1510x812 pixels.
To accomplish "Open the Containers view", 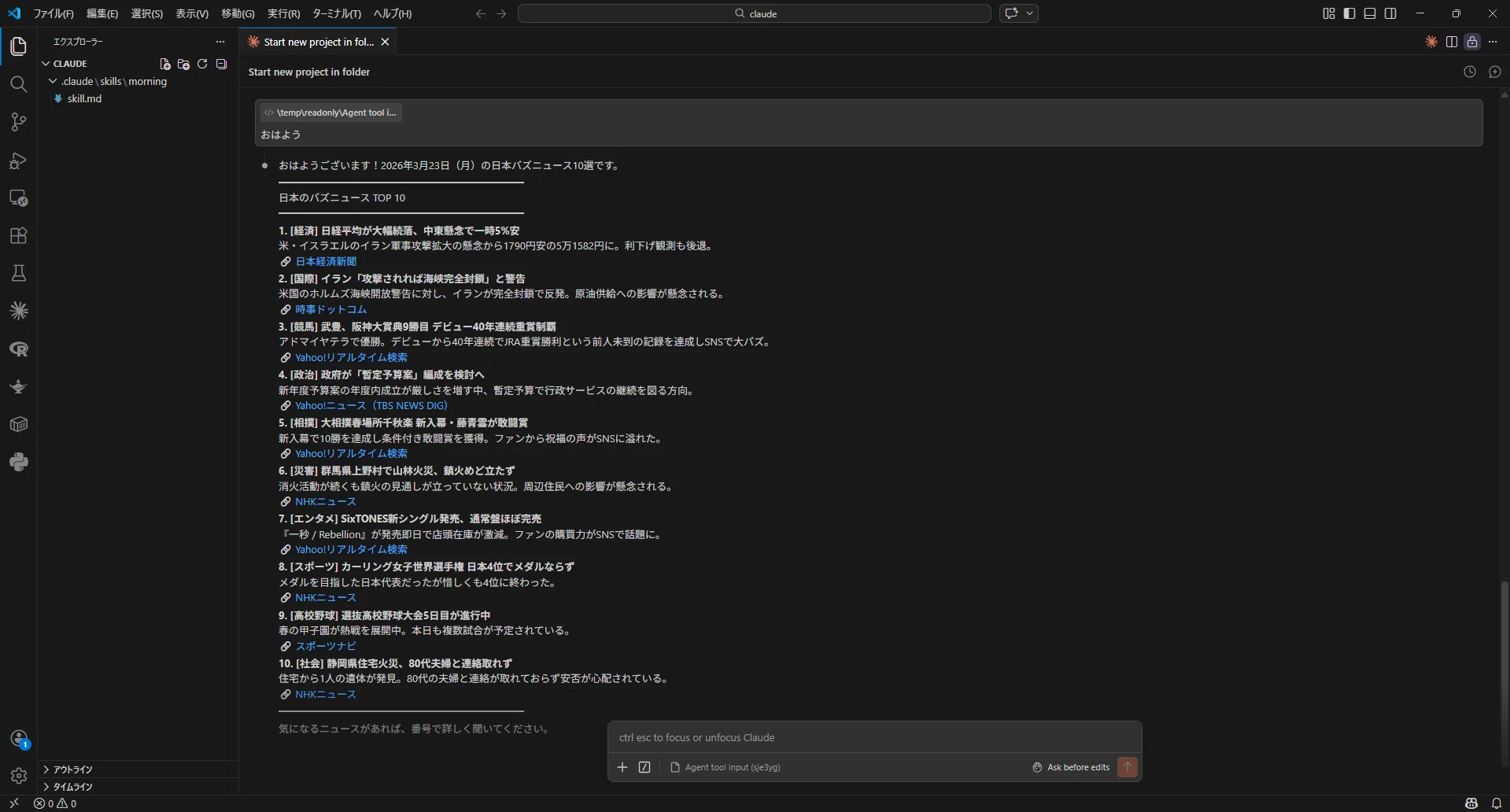I will [x=18, y=424].
